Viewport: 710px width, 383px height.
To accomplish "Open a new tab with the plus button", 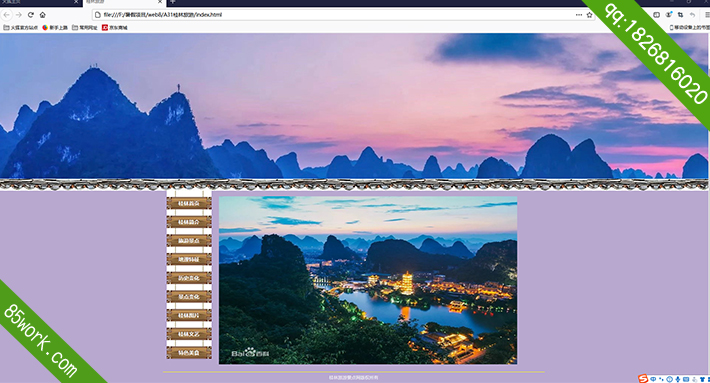I will (173, 2).
